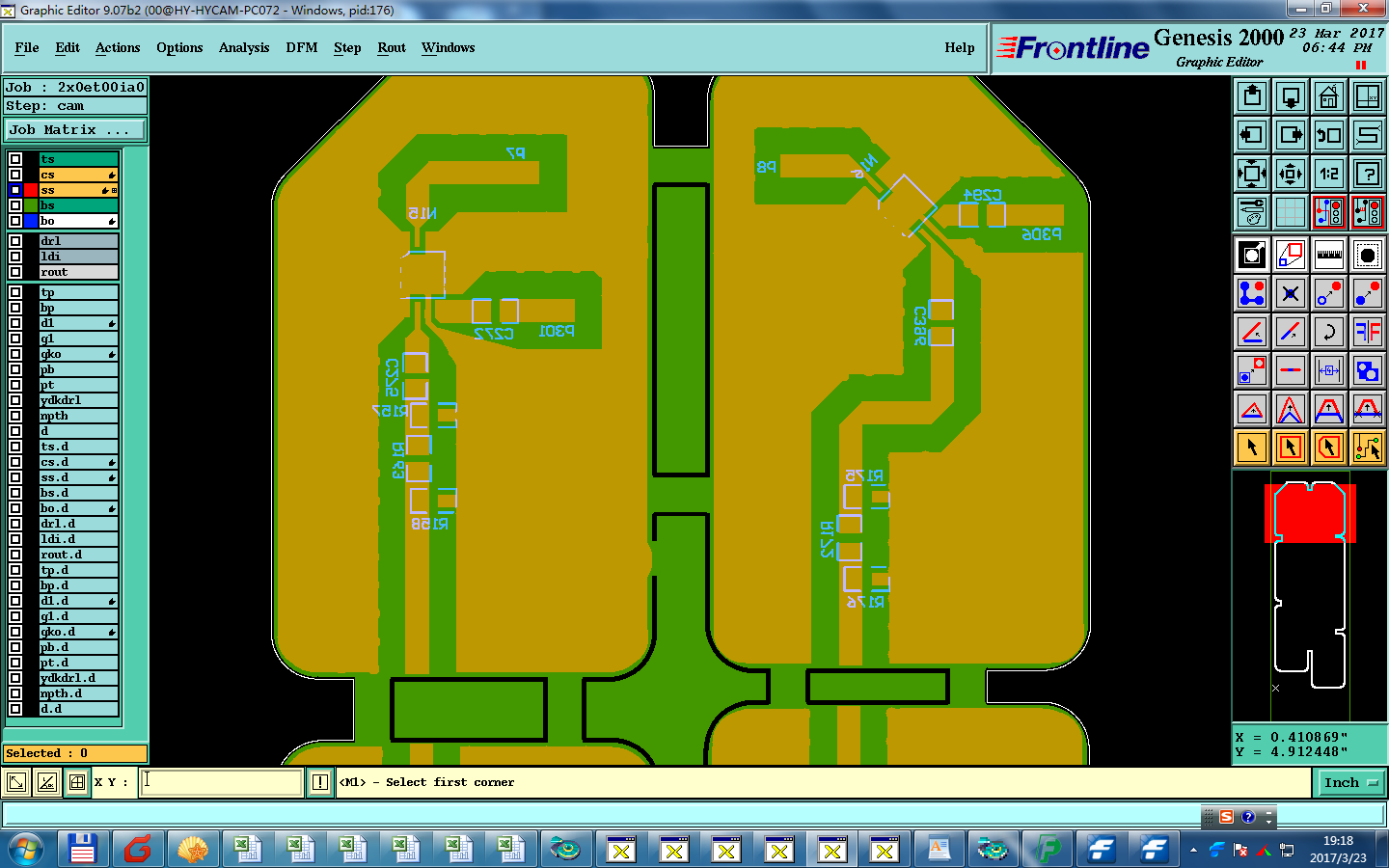Click the question mark help icon

tap(1368, 174)
